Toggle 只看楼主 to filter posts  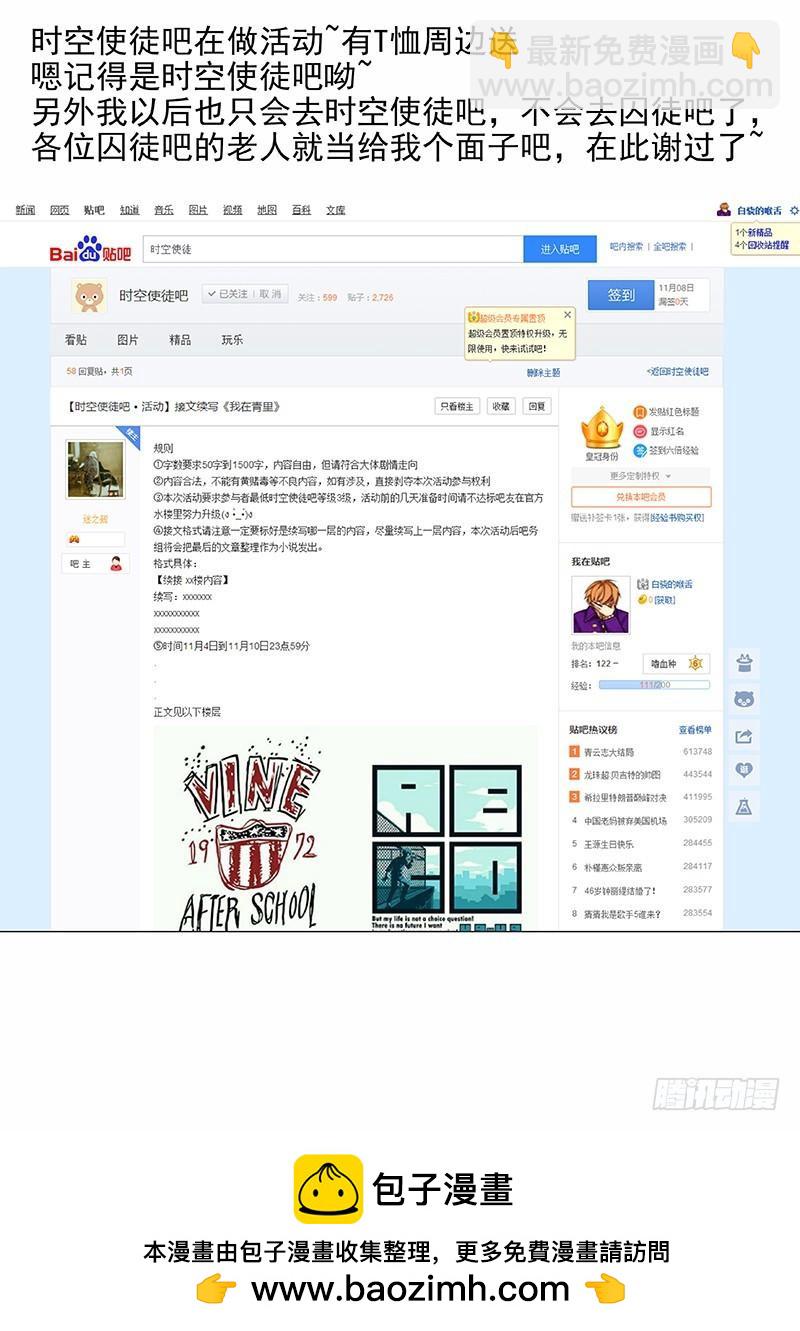457,406
